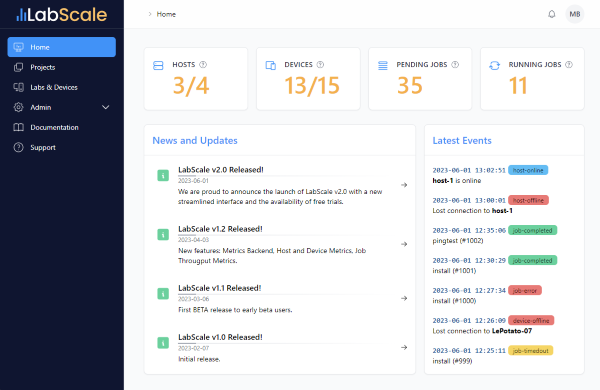This screenshot has width=600, height=390.
Task: Click info icon beside LabScale v1.2 Released
Action: tap(163, 235)
